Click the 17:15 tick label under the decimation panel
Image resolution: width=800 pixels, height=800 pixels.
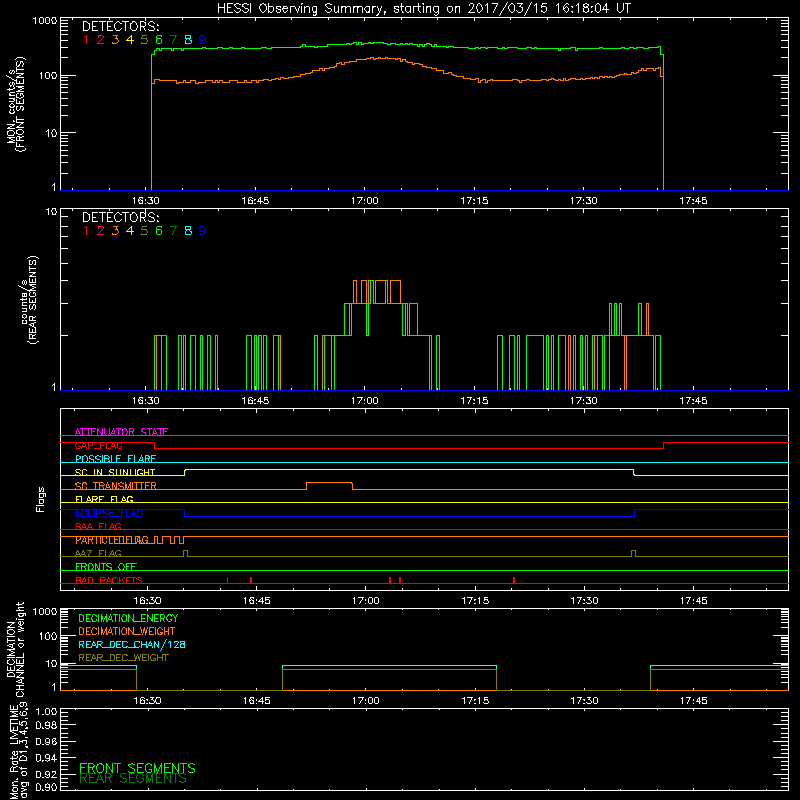(475, 701)
